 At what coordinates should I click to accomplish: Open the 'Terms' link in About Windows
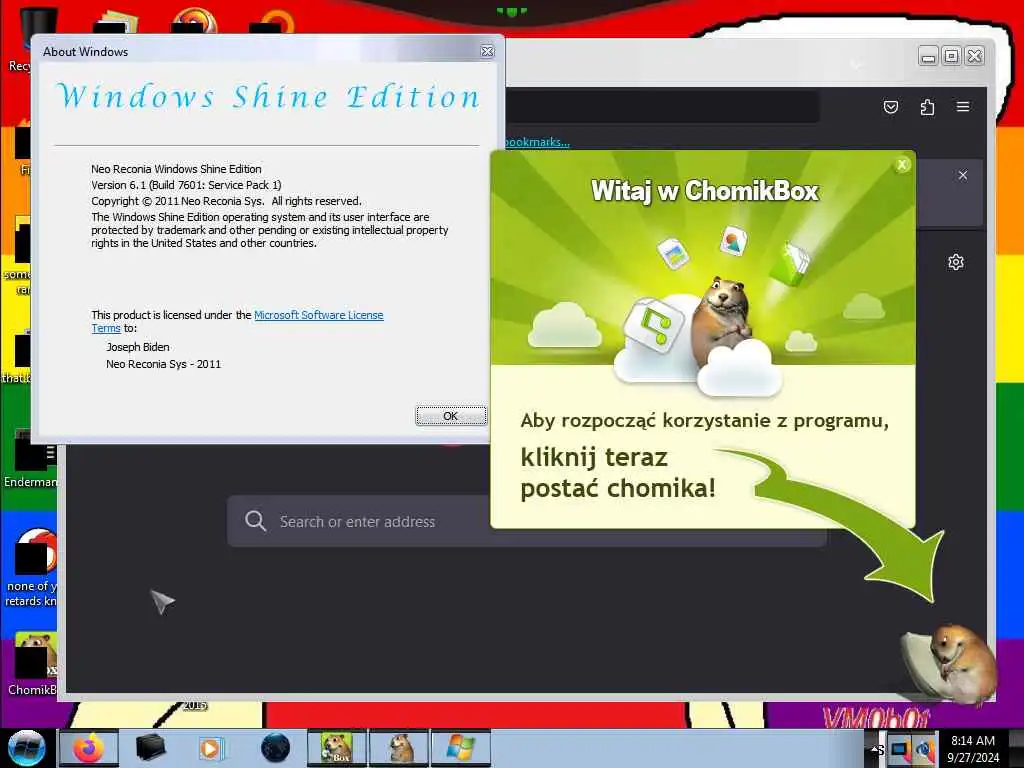(x=106, y=328)
